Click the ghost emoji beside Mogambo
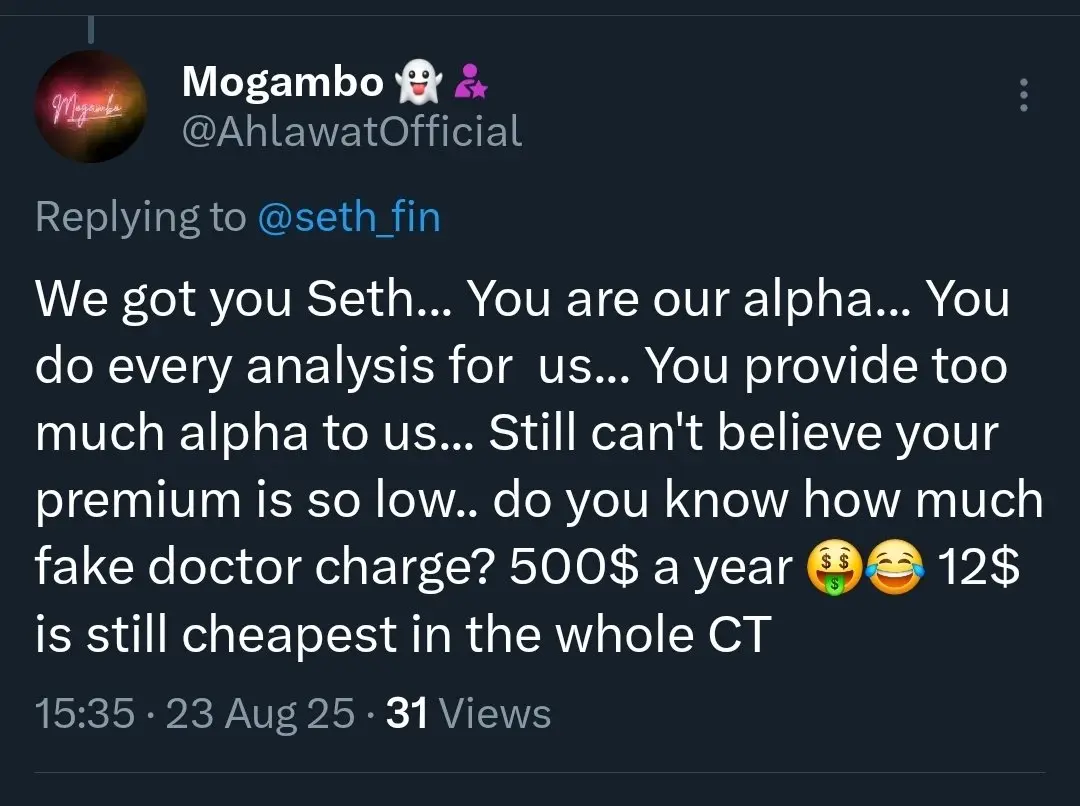The width and height of the screenshot is (1080, 806). point(418,81)
